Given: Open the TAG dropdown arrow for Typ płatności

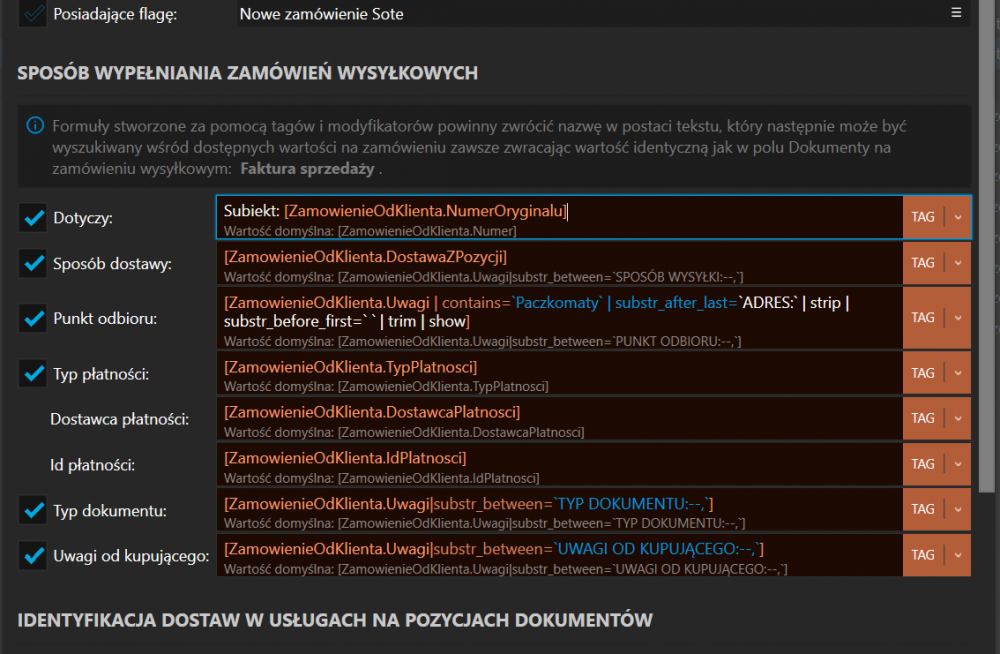Looking at the screenshot, I should click(x=958, y=373).
